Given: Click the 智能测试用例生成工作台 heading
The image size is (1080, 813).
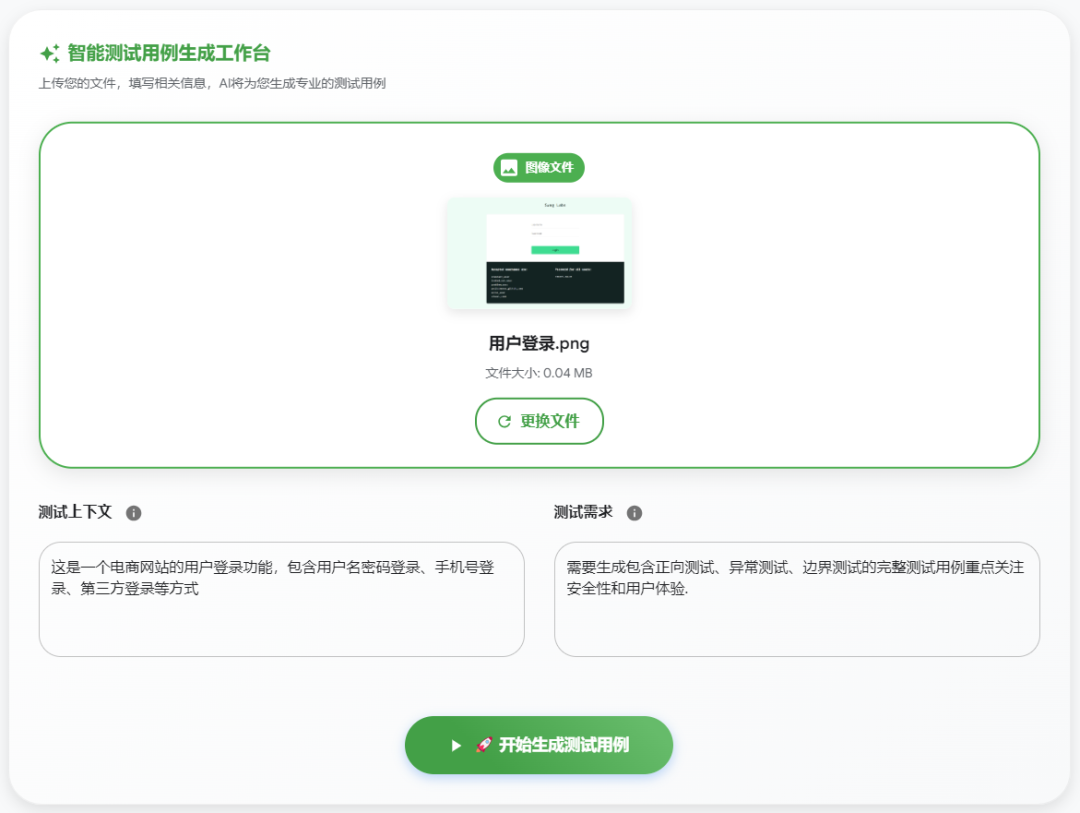Looking at the screenshot, I should (x=169, y=53).
